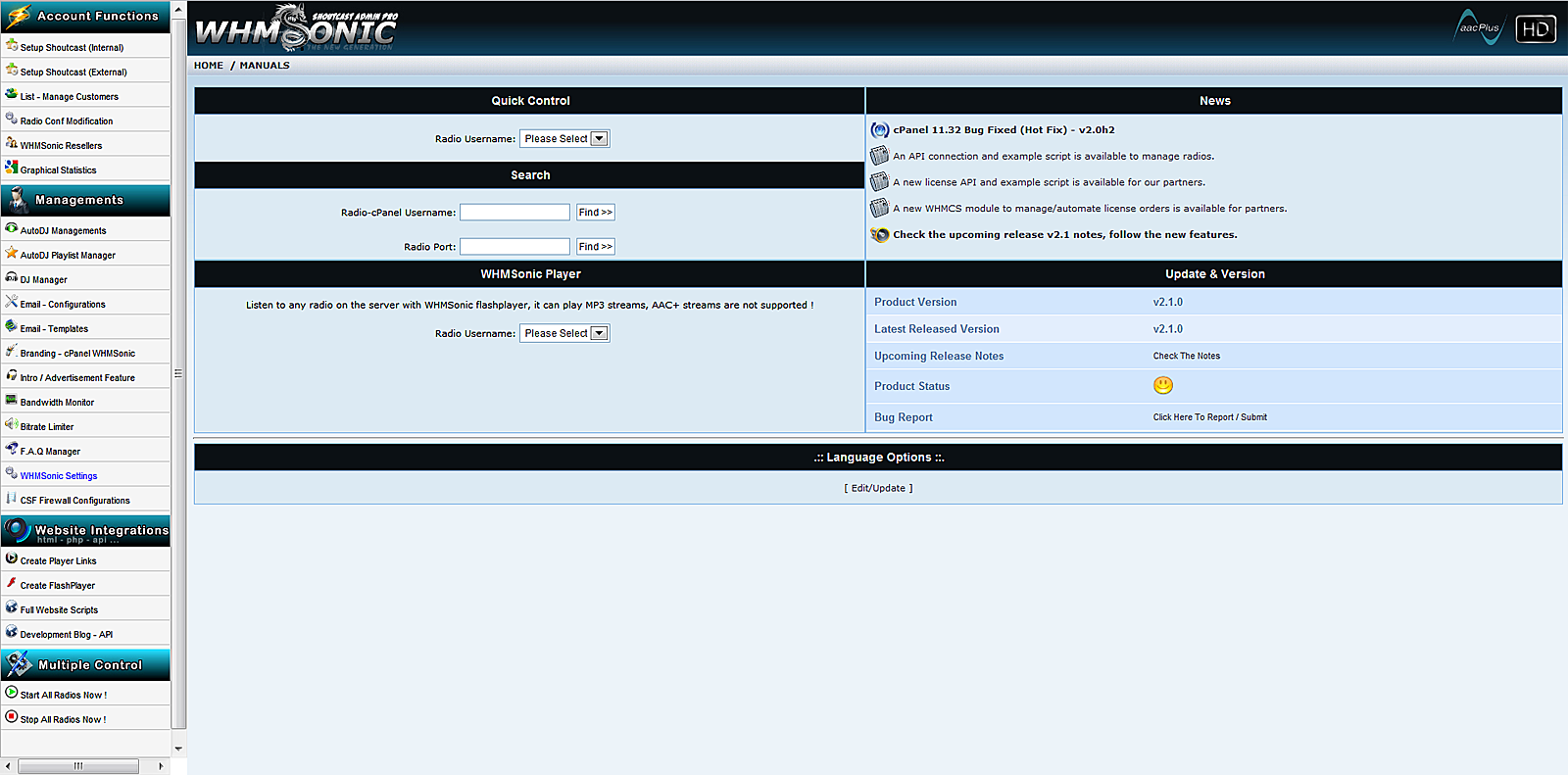Image resolution: width=1568 pixels, height=775 pixels.
Task: Click the Stop All Radios Now icon
Action: (12, 717)
